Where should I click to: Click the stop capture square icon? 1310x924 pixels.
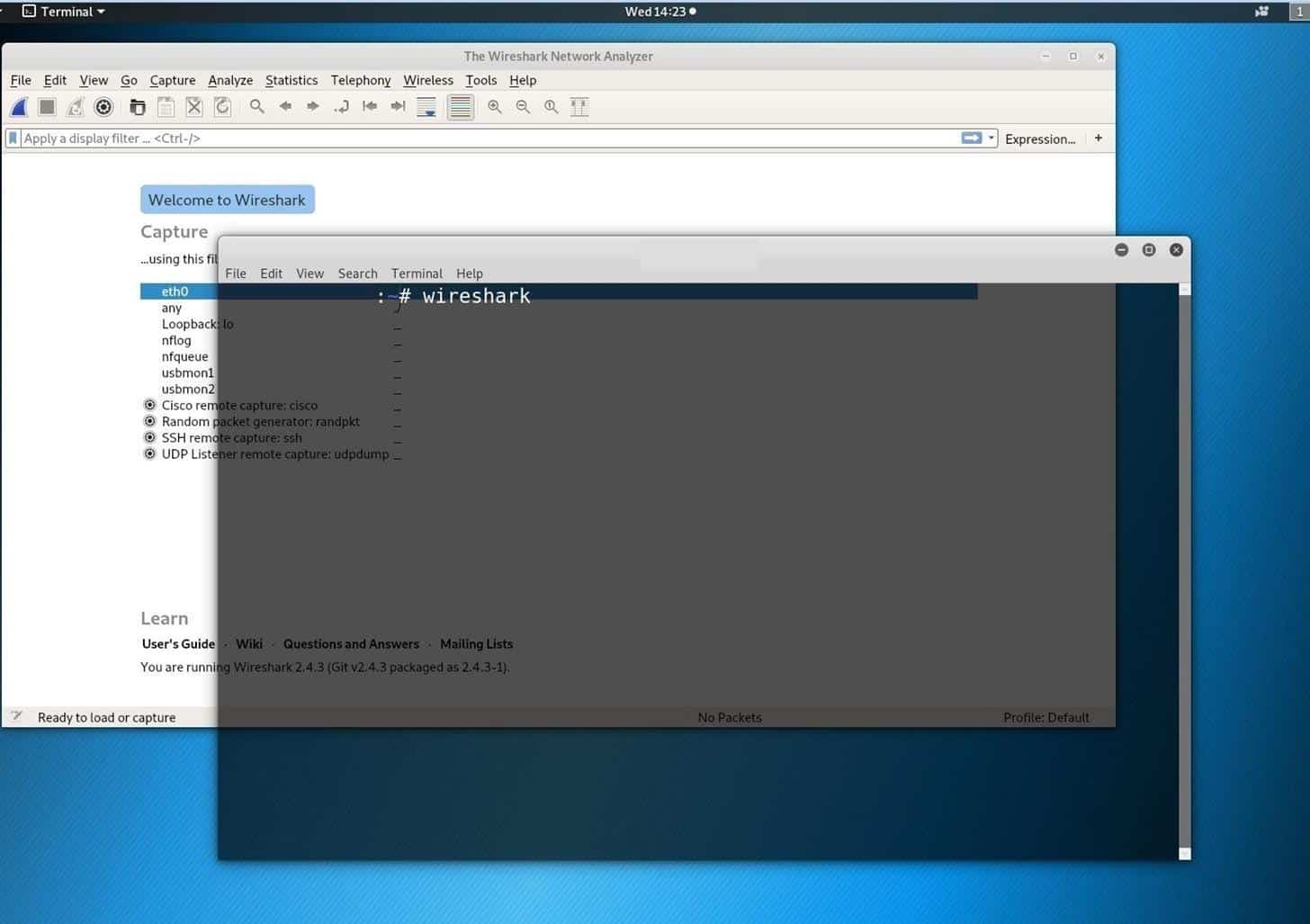pos(47,107)
